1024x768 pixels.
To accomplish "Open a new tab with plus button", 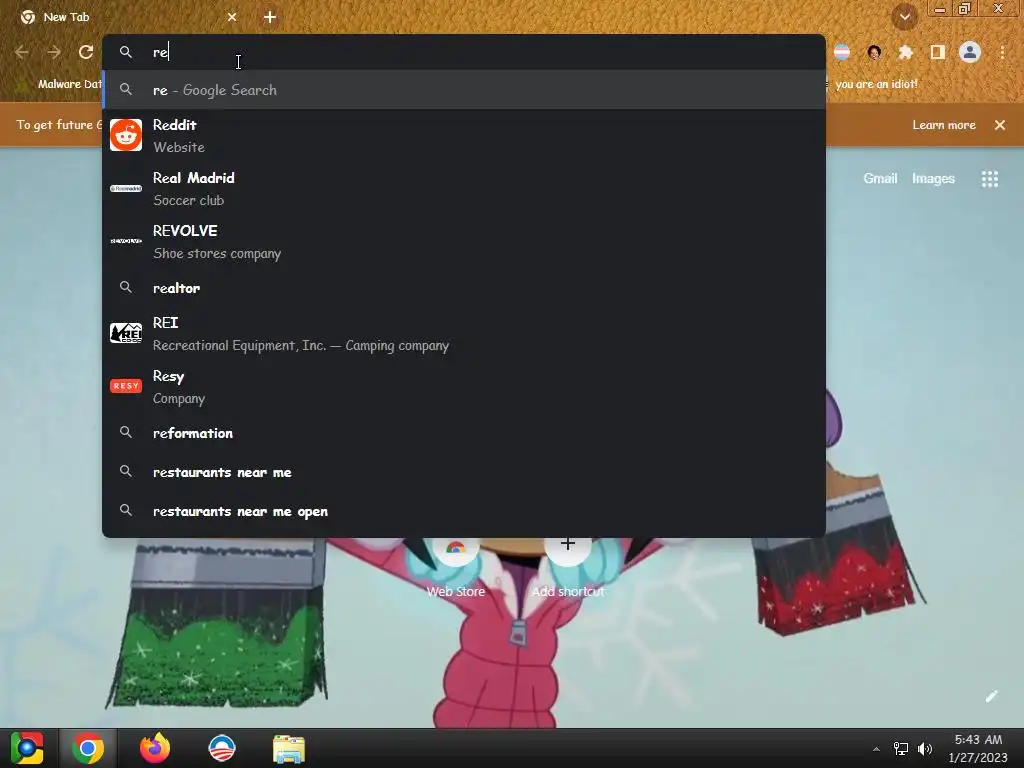I will pos(270,17).
